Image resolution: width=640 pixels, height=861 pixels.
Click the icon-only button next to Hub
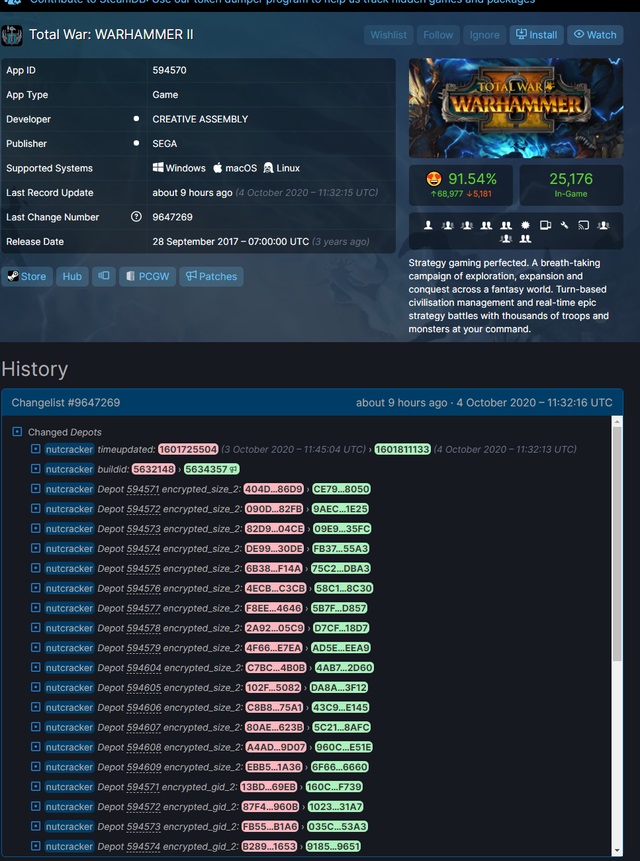tap(104, 276)
